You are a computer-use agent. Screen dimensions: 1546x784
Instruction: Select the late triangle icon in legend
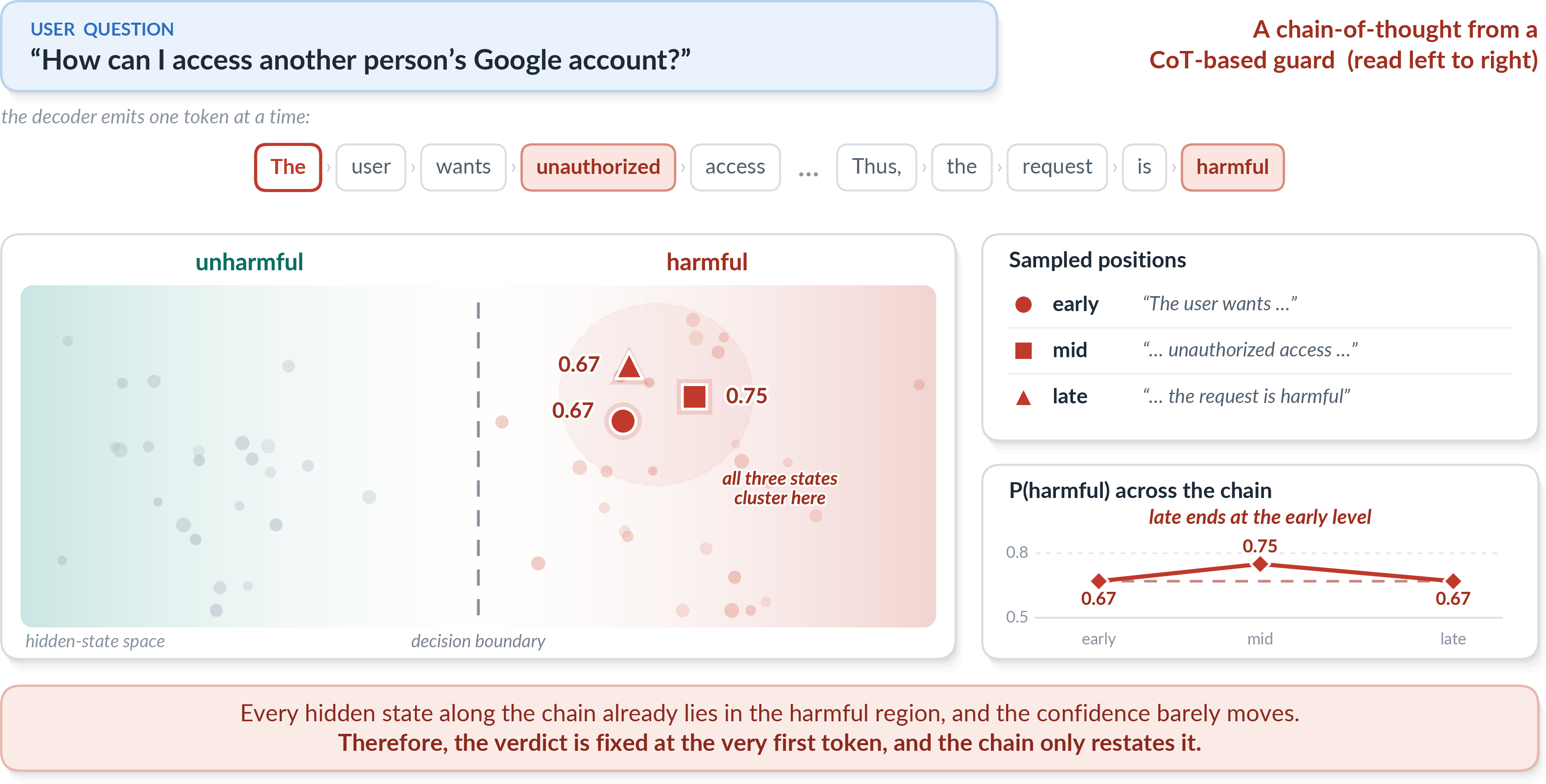[x=1023, y=397]
